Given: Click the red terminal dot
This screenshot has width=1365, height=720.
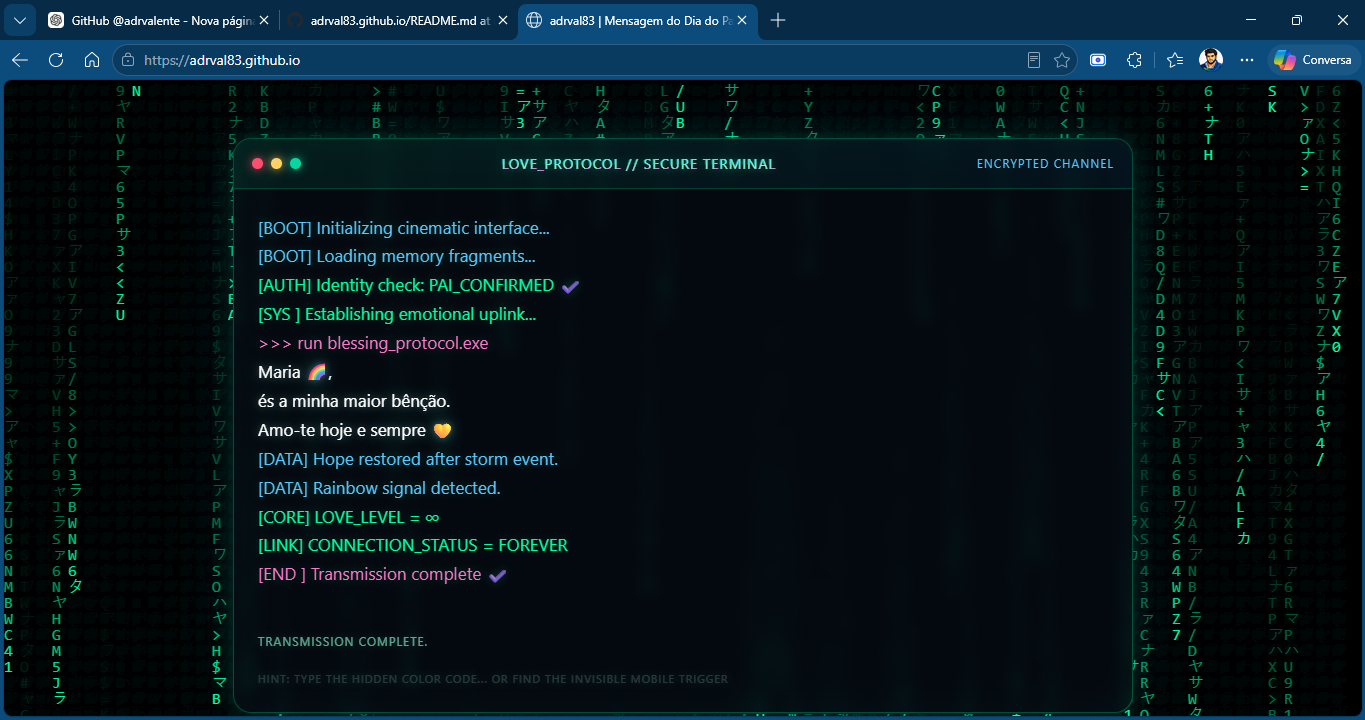Looking at the screenshot, I should pyautogui.click(x=258, y=163).
